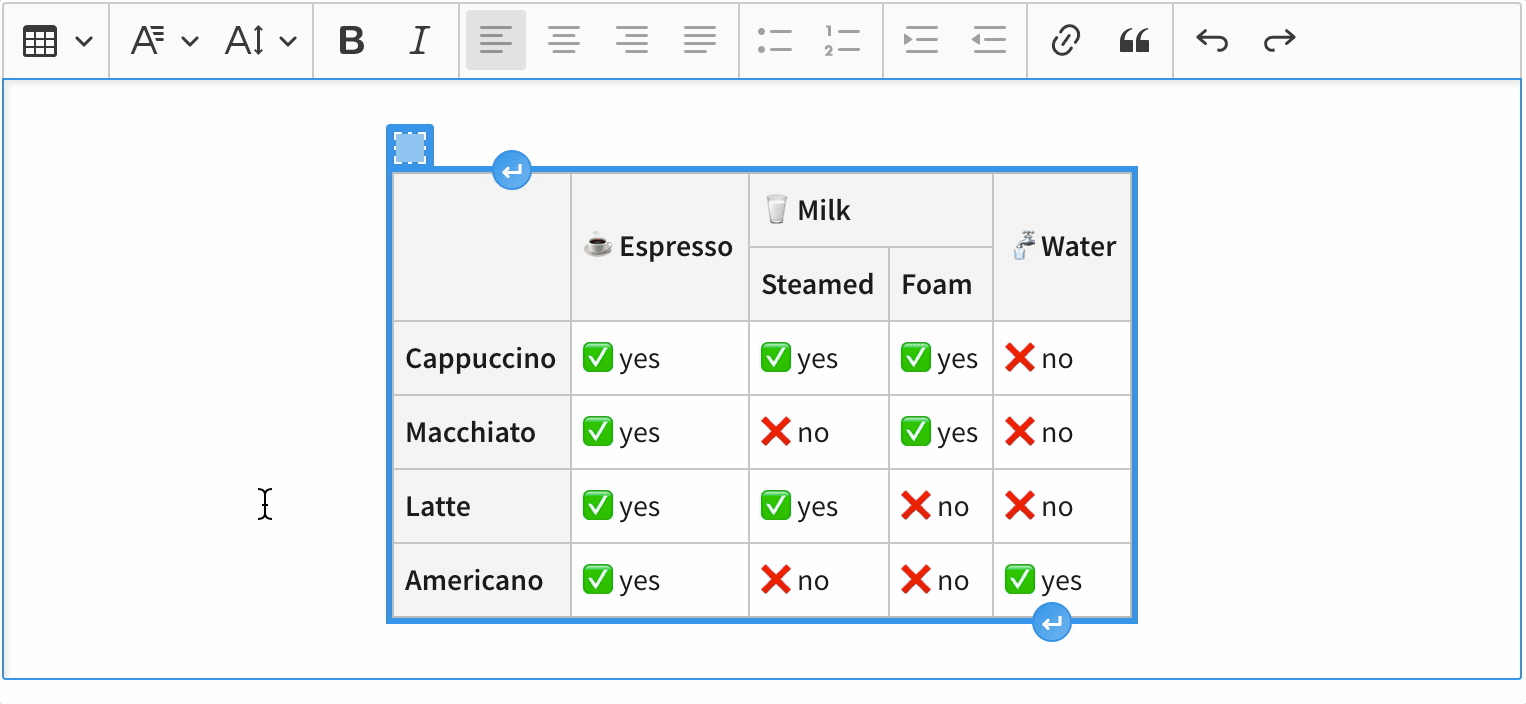Center align the text
The image size is (1526, 704).
[564, 41]
